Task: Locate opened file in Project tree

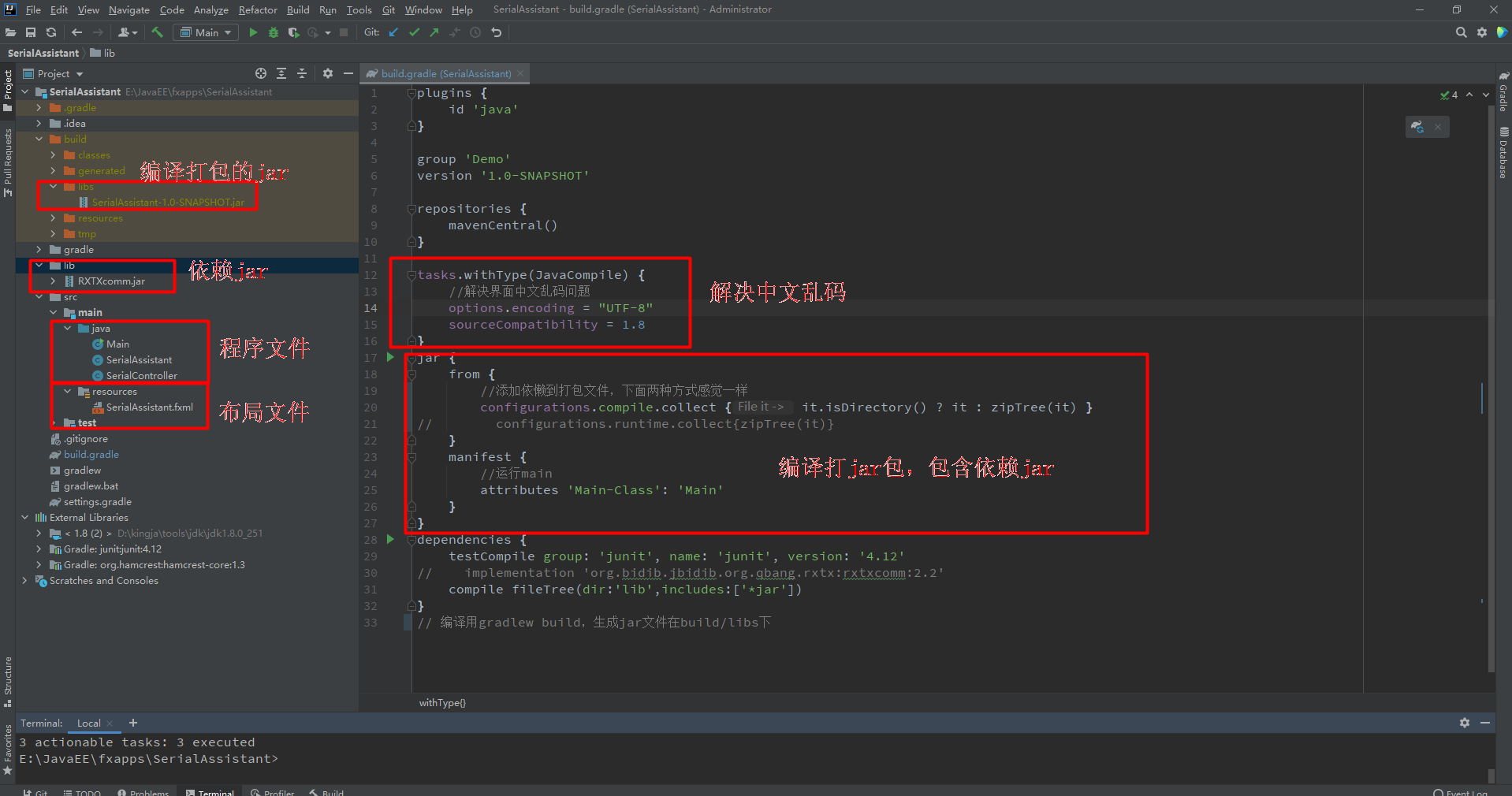Action: [261, 73]
